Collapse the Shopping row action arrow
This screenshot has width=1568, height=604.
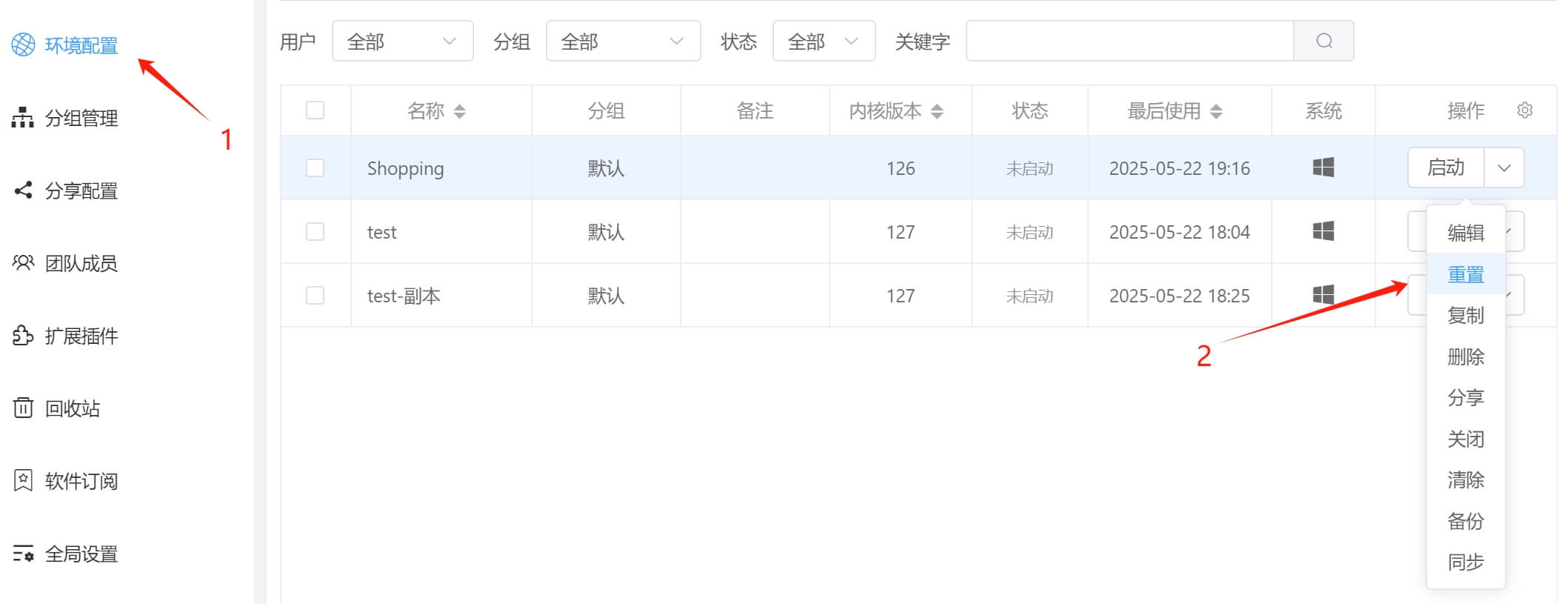tap(1504, 168)
